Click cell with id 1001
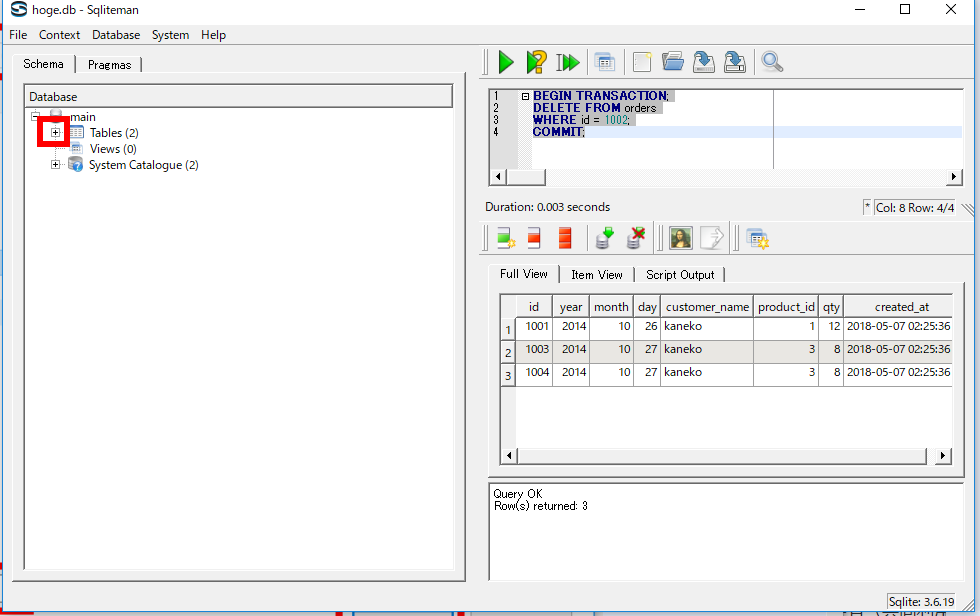The image size is (980, 616). click(534, 326)
